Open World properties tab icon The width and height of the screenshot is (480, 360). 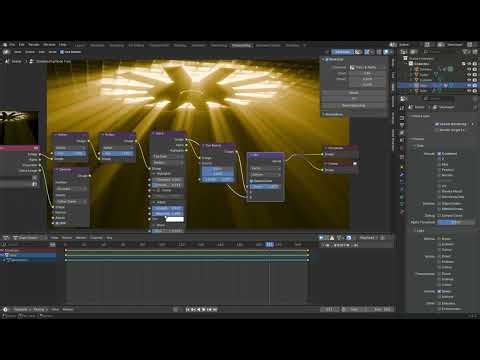click(403, 148)
